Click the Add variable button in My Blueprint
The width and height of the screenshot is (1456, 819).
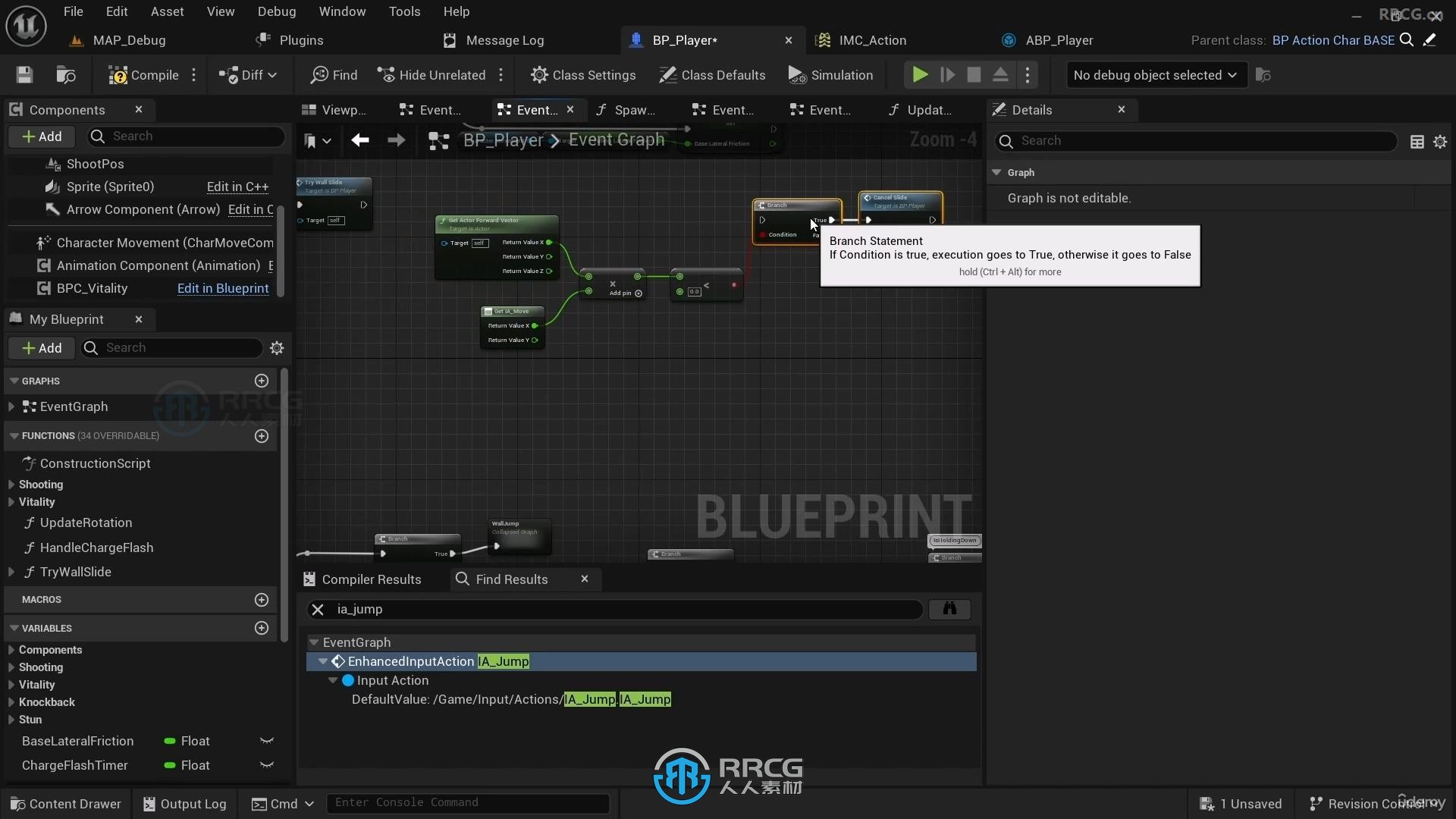(261, 627)
